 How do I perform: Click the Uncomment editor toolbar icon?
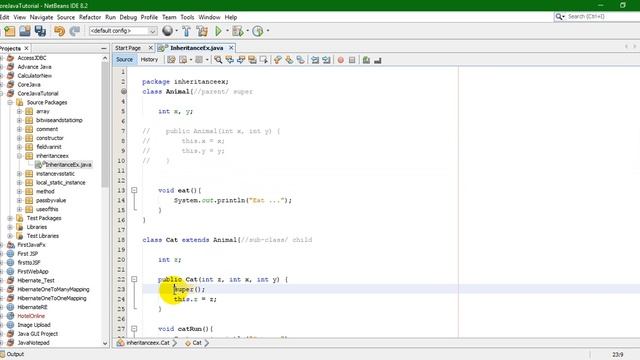[378, 60]
